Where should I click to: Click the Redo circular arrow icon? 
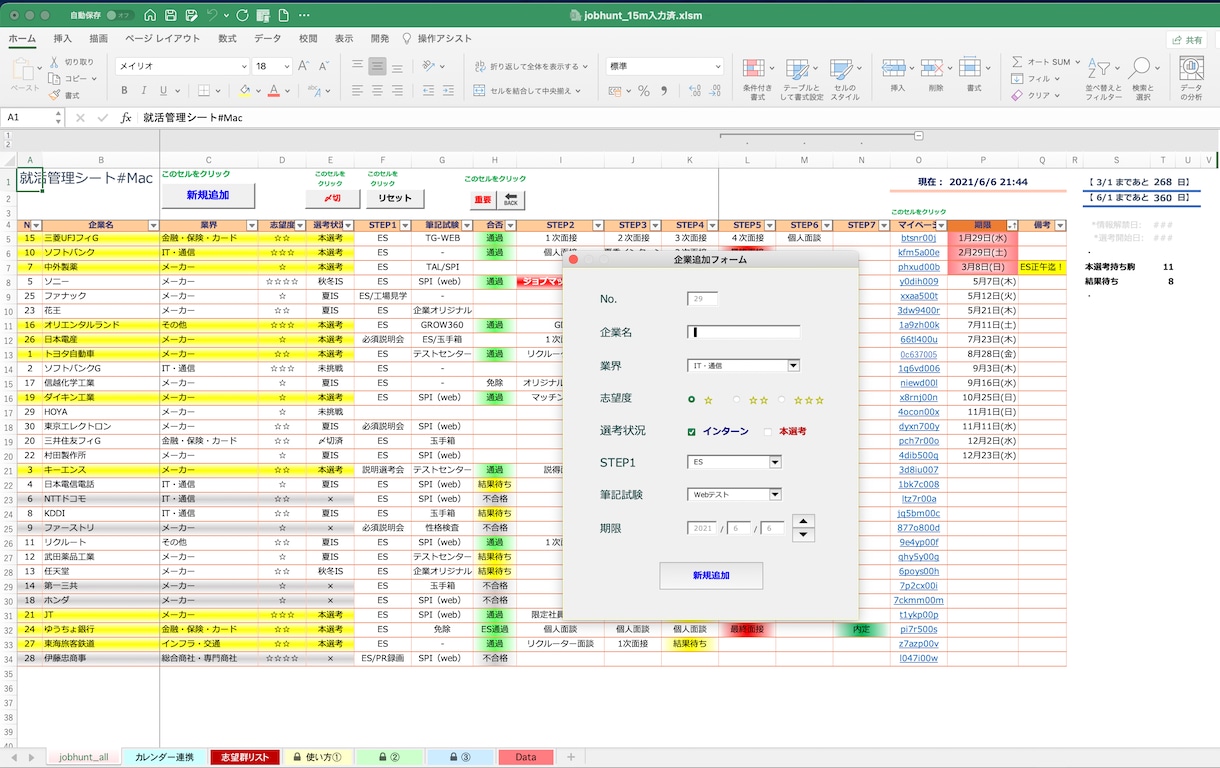(243, 15)
